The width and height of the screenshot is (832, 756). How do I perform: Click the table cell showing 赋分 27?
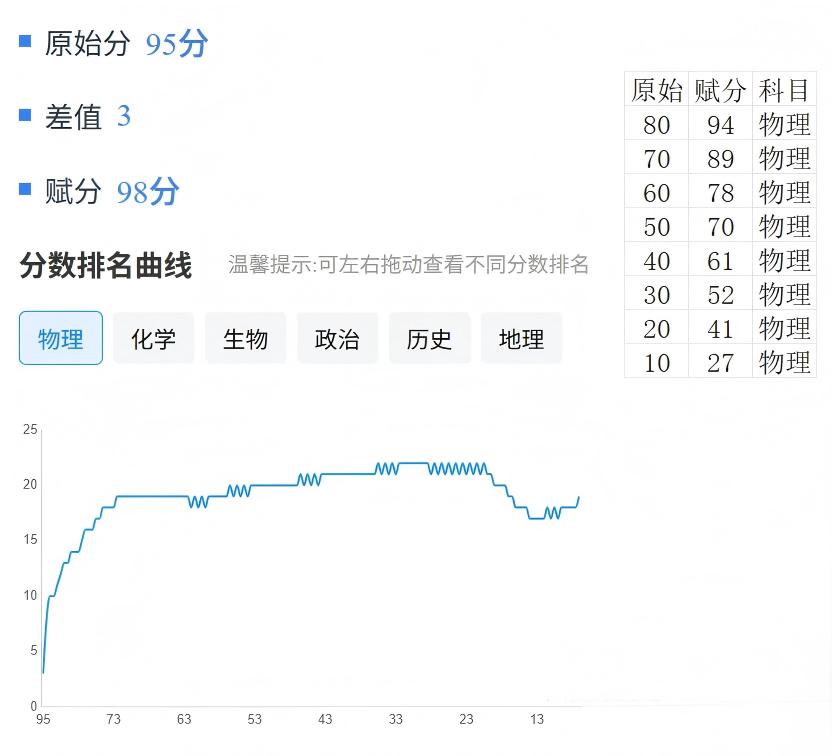pyautogui.click(x=720, y=363)
